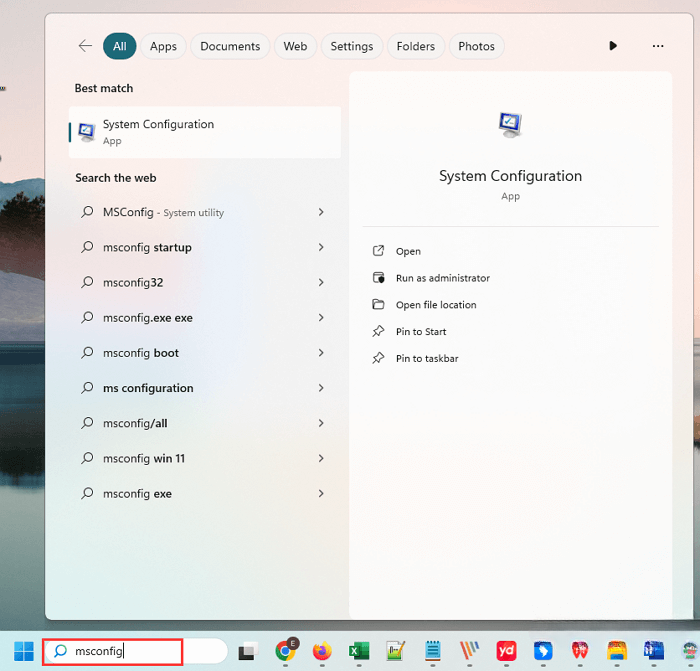Switch to the Apps filter tab
Image resolution: width=700 pixels, height=671 pixels.
click(163, 46)
